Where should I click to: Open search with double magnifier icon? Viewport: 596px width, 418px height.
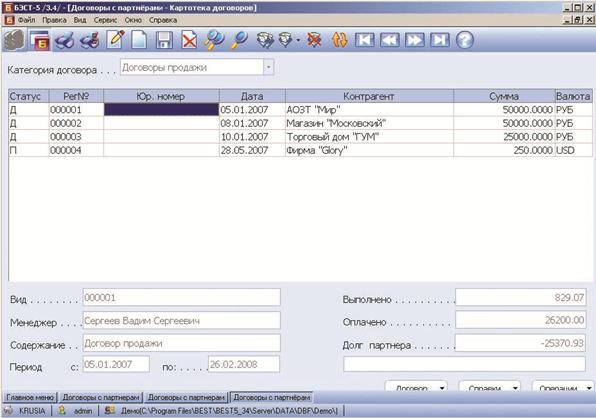pos(214,40)
